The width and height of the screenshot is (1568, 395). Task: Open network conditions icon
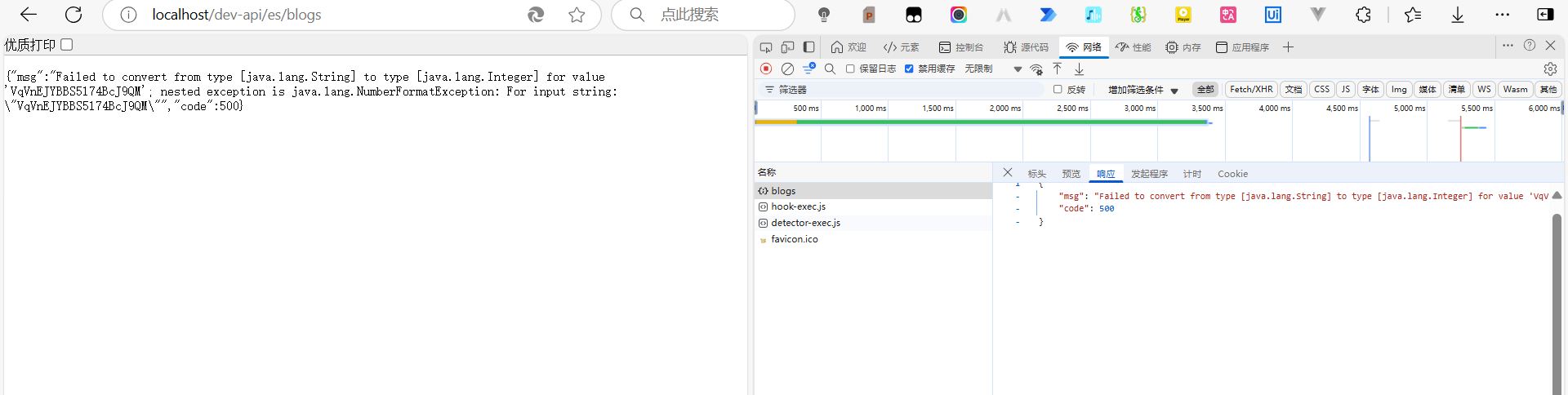point(1036,69)
